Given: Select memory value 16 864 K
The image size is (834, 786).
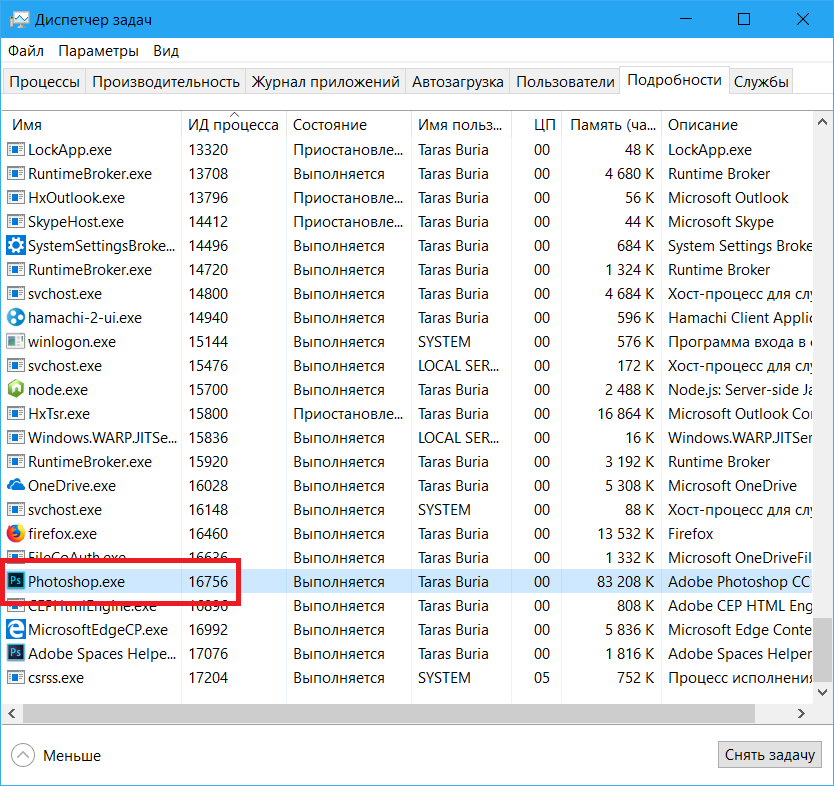Looking at the screenshot, I should 626,414.
